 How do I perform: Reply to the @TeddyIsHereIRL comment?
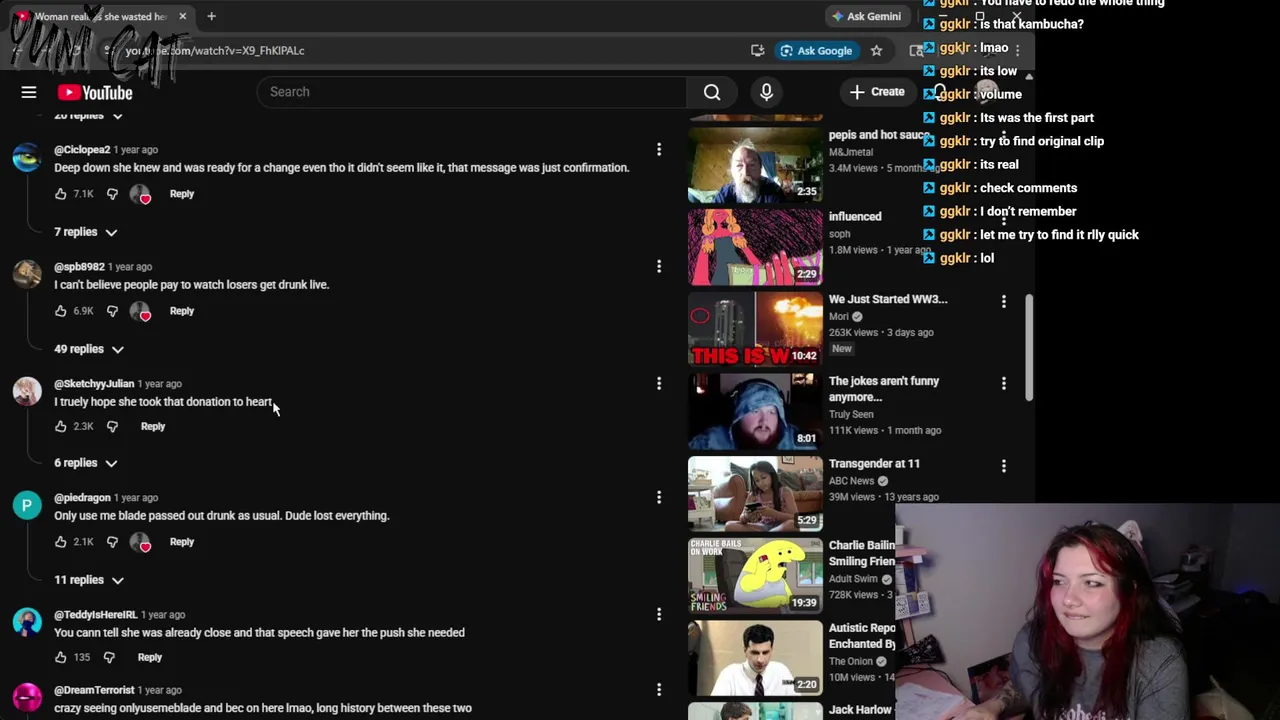[x=149, y=657]
